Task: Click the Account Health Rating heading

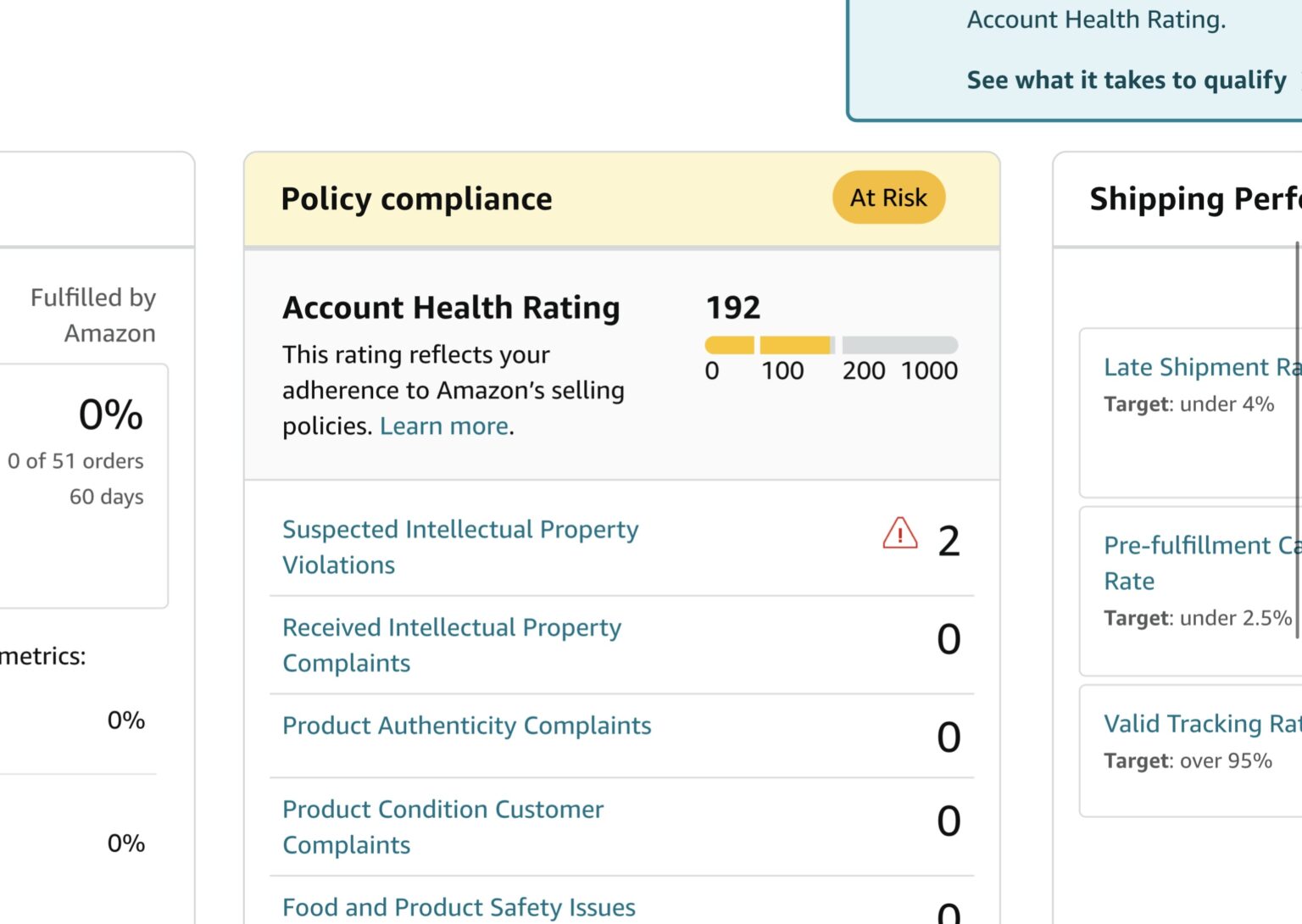Action: point(451,308)
